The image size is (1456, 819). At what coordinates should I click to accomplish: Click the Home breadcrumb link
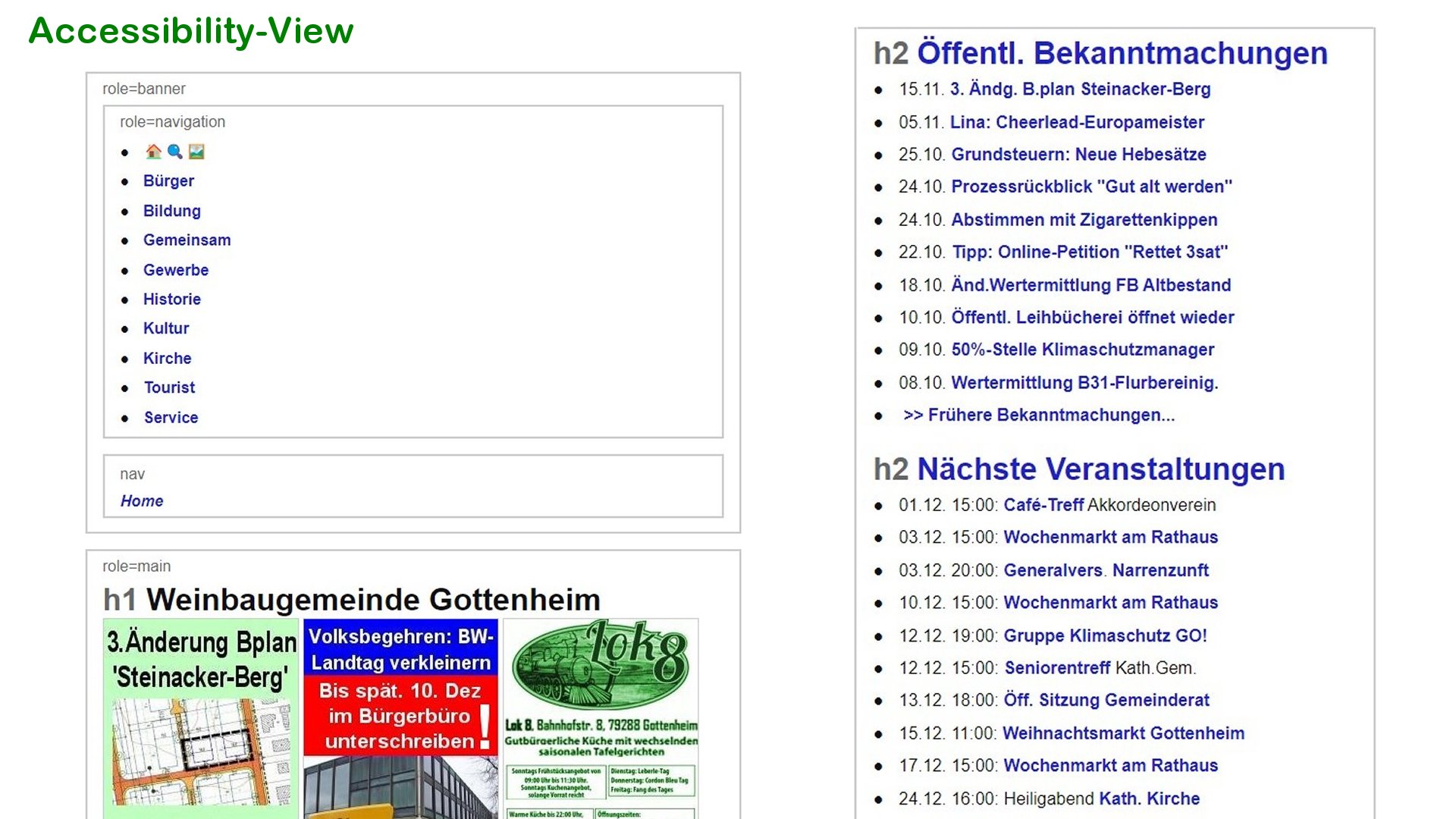click(x=142, y=501)
